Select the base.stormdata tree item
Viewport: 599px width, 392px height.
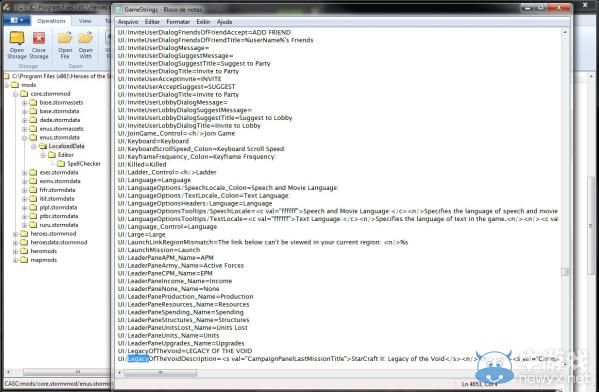[59, 111]
